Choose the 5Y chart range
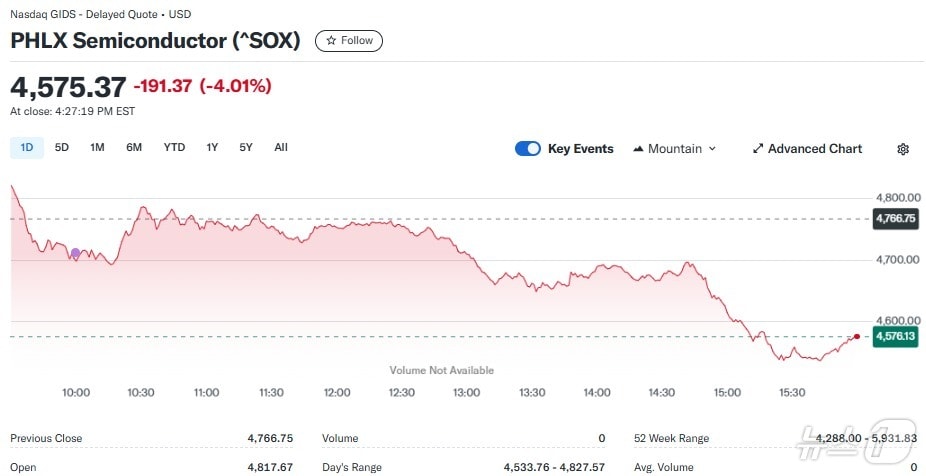This screenshot has height=476, width=926. [246, 148]
